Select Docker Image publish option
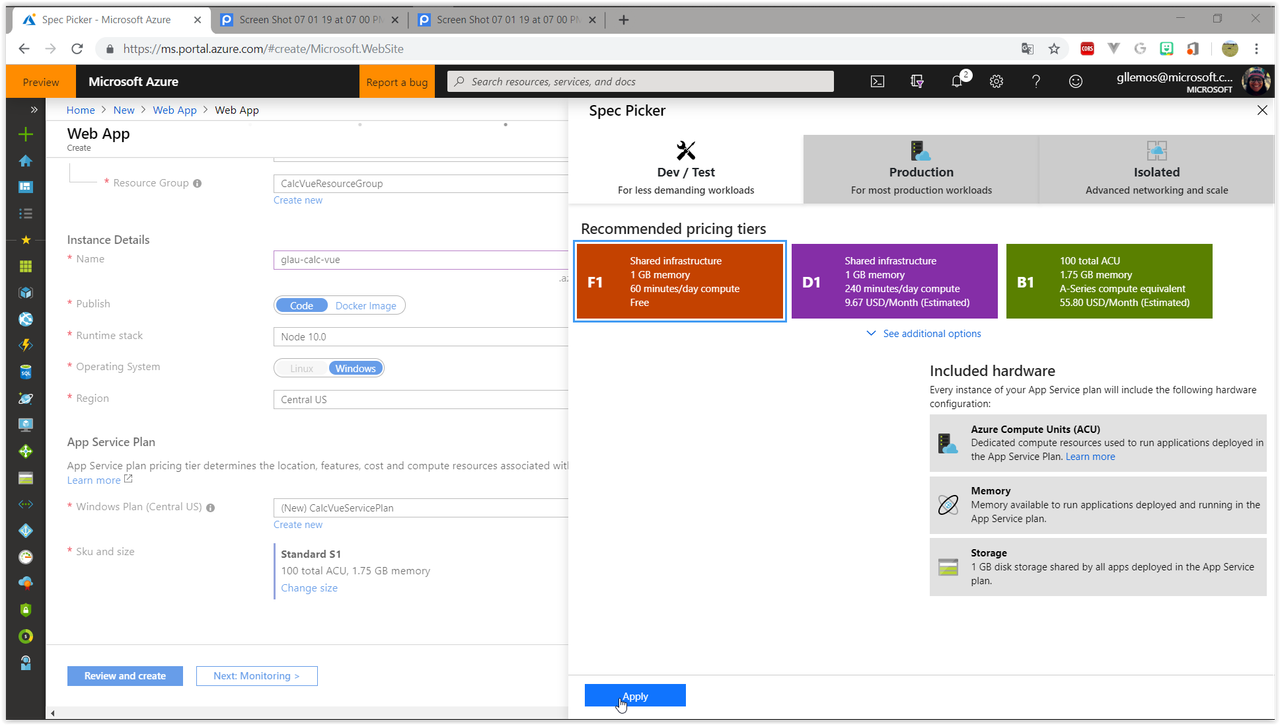The height and width of the screenshot is (725, 1280). click(366, 306)
